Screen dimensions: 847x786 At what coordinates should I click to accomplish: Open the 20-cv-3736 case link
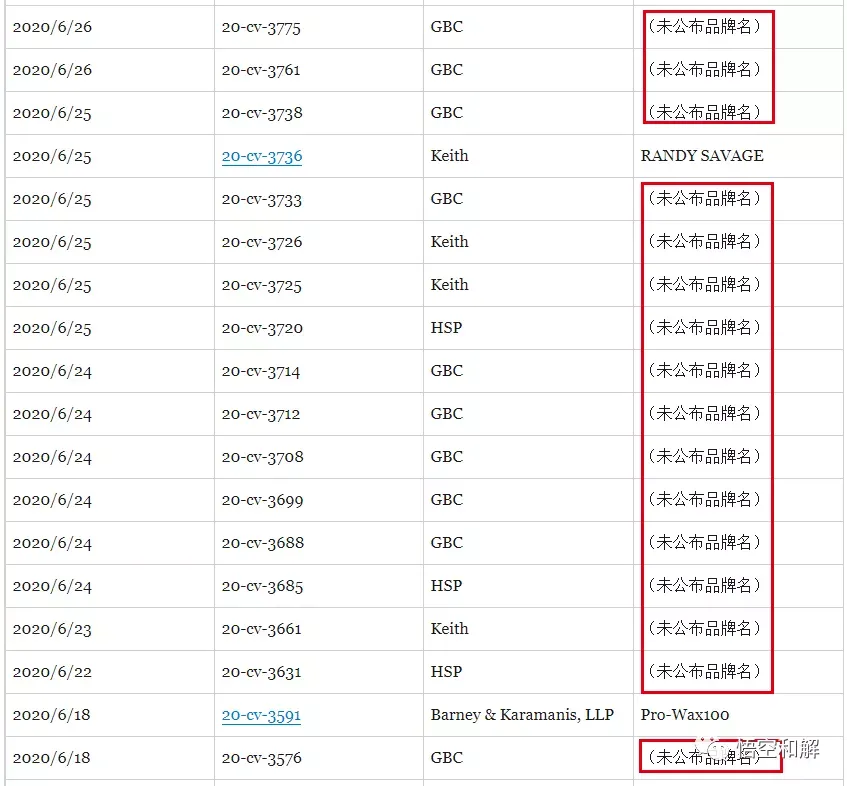pyautogui.click(x=261, y=156)
